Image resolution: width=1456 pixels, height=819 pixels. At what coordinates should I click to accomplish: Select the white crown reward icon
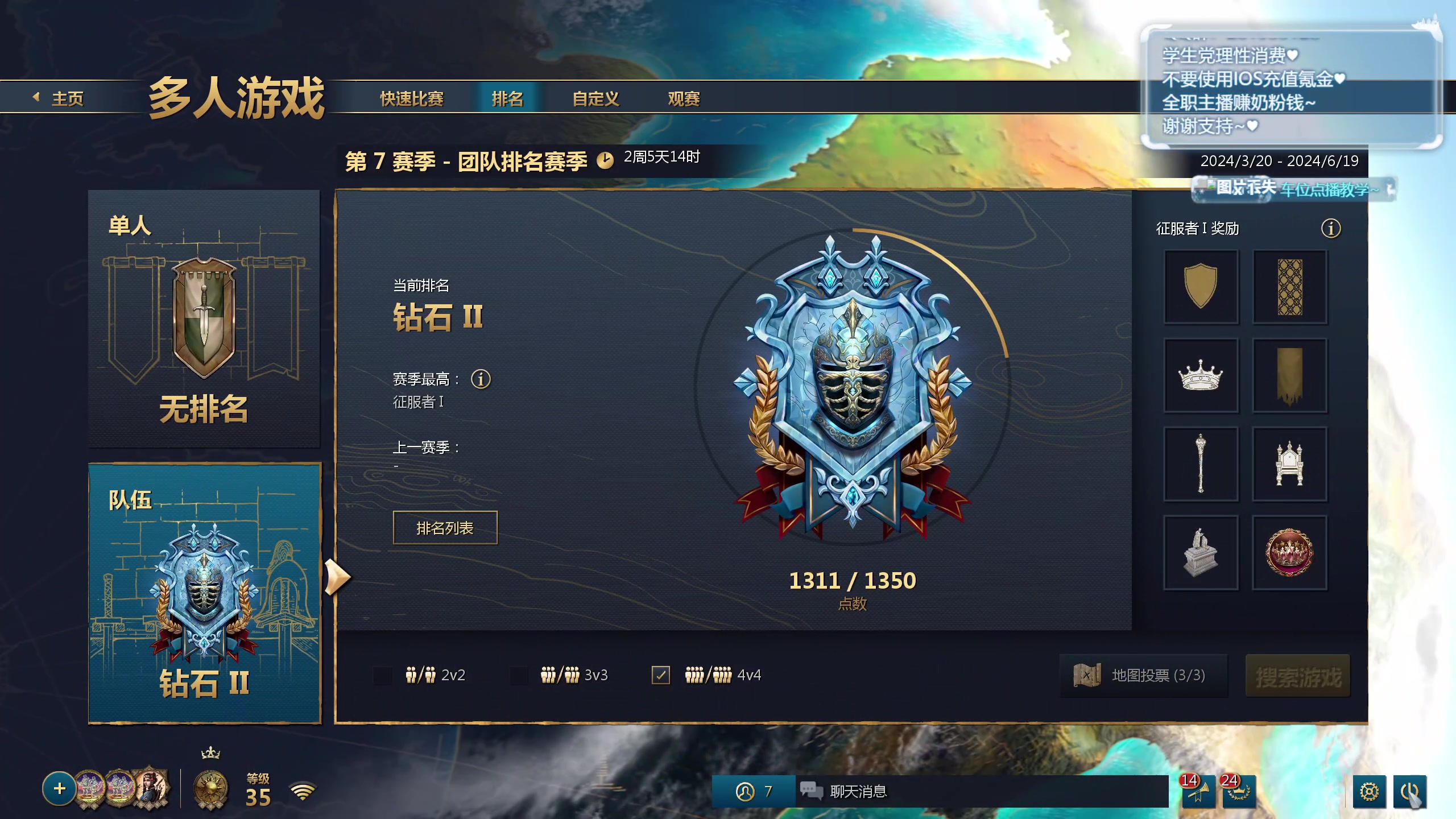tap(1201, 375)
